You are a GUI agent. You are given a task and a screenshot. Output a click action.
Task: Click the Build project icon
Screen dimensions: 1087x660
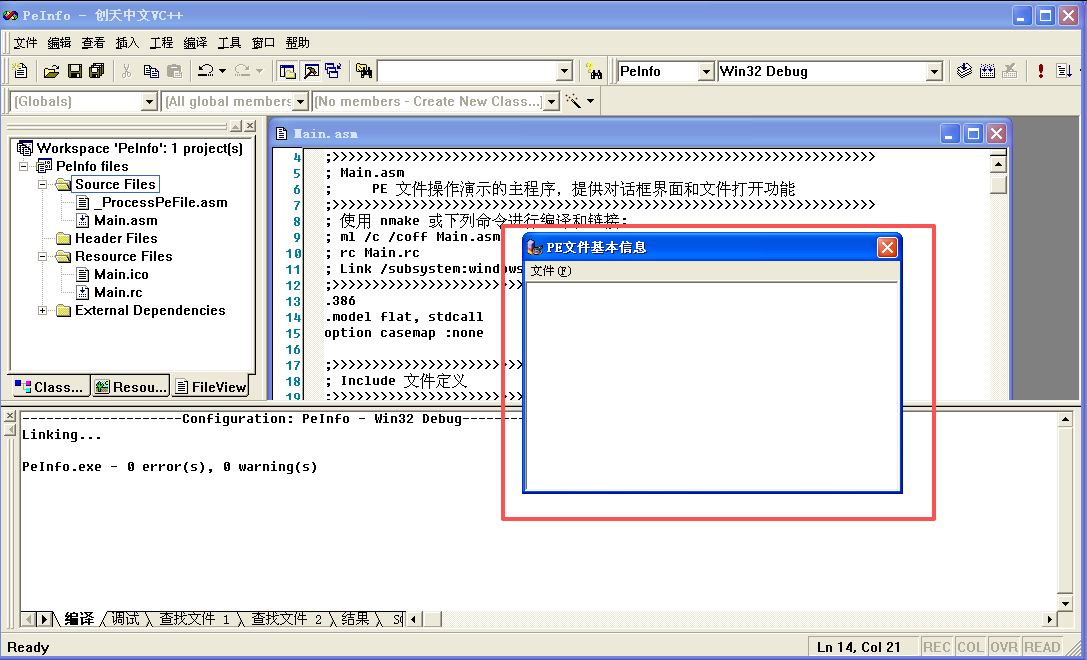(x=987, y=71)
